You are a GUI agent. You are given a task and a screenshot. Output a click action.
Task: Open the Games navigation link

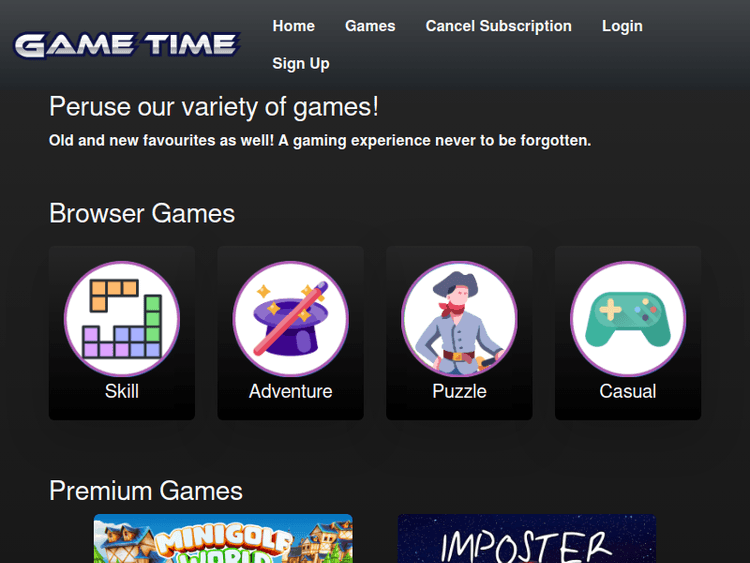pos(370,26)
